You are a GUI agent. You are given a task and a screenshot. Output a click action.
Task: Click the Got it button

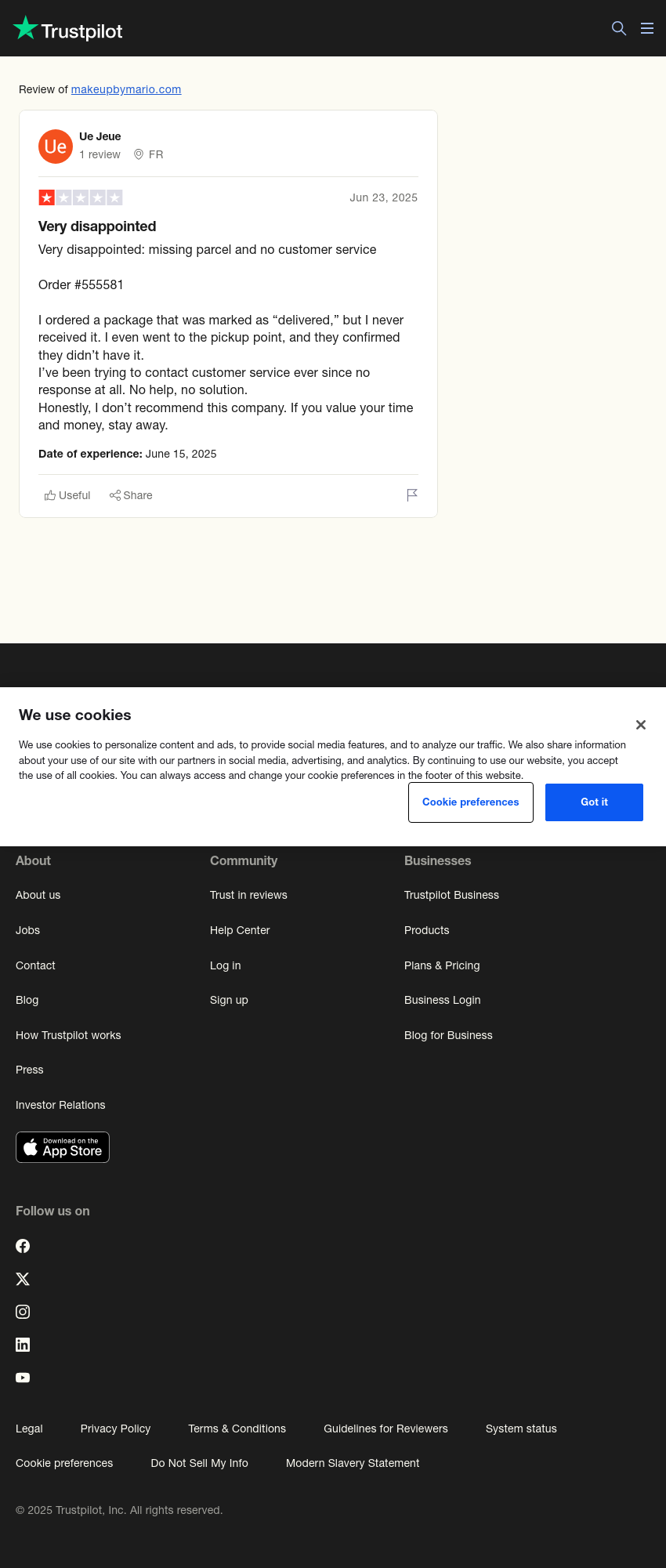[x=594, y=802]
